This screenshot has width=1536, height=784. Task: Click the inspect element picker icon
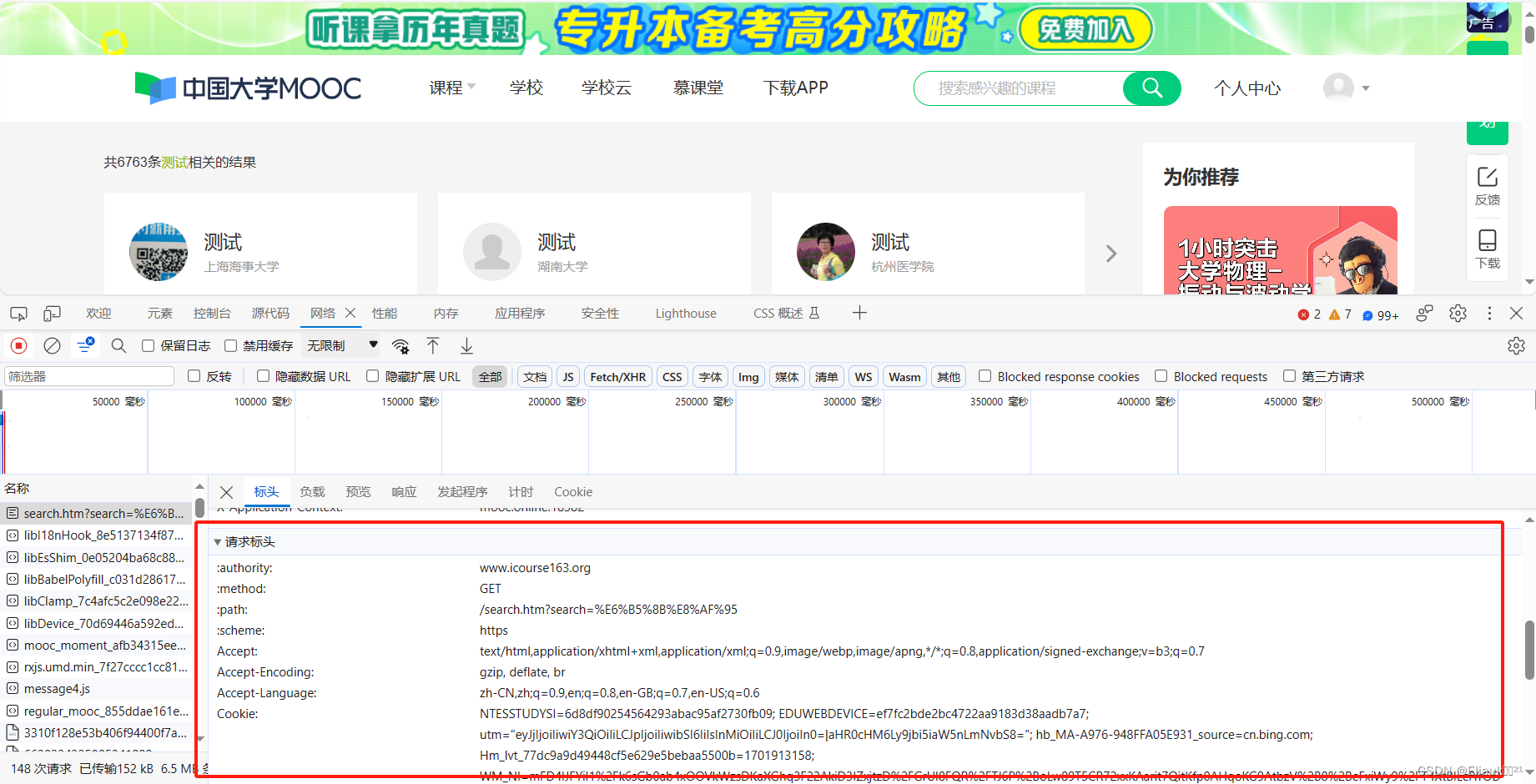click(x=18, y=314)
